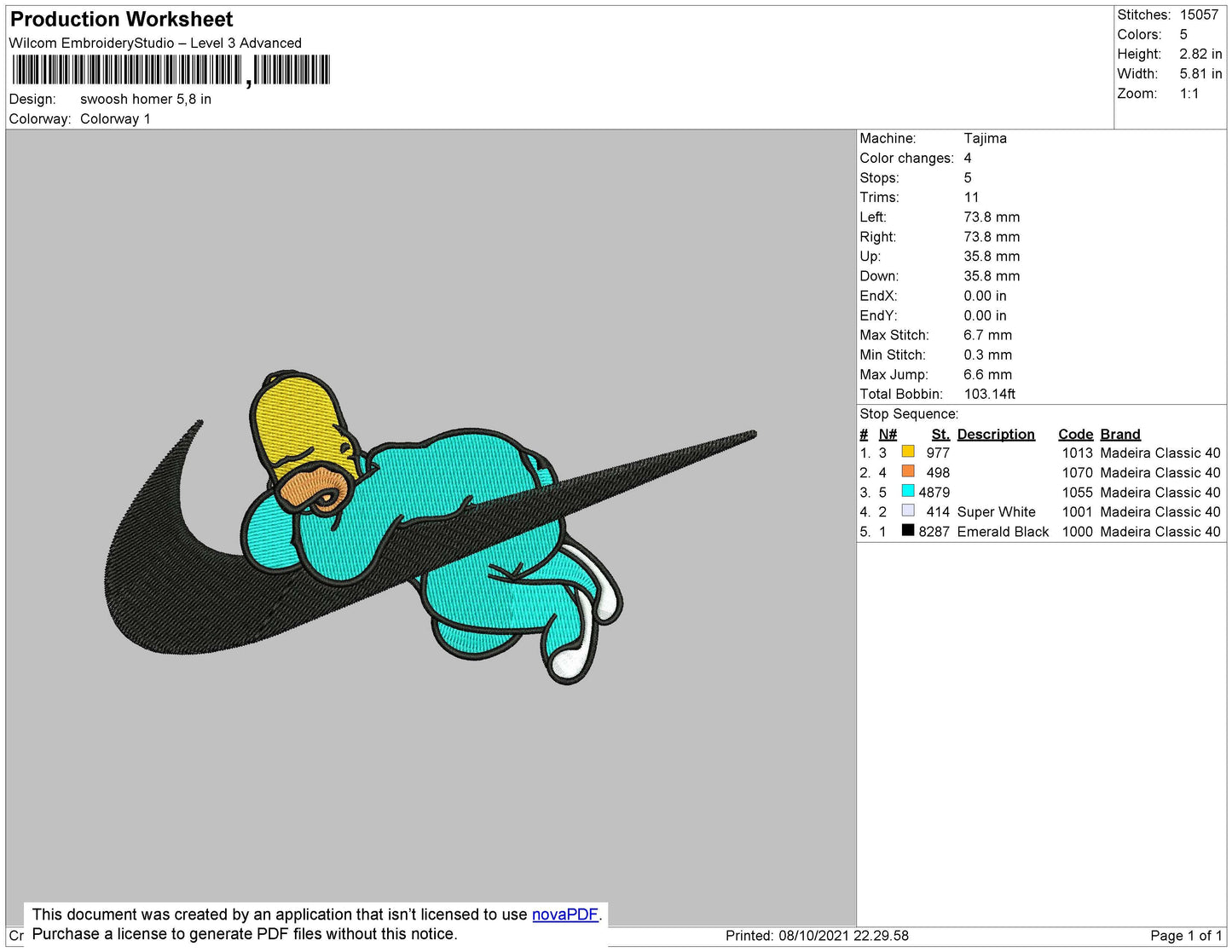Click the orange 498 thread swatch
This screenshot has width=1232, height=952.
(x=908, y=471)
